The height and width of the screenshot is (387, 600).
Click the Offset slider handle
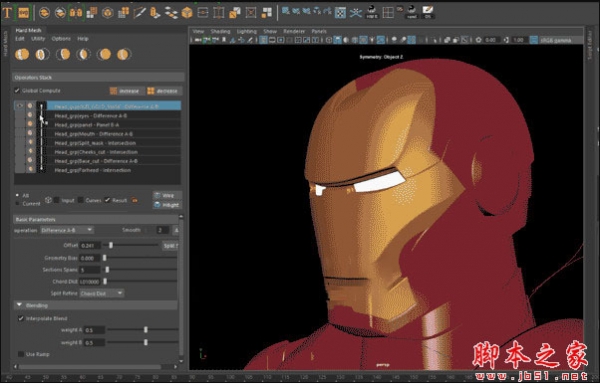coord(111,245)
